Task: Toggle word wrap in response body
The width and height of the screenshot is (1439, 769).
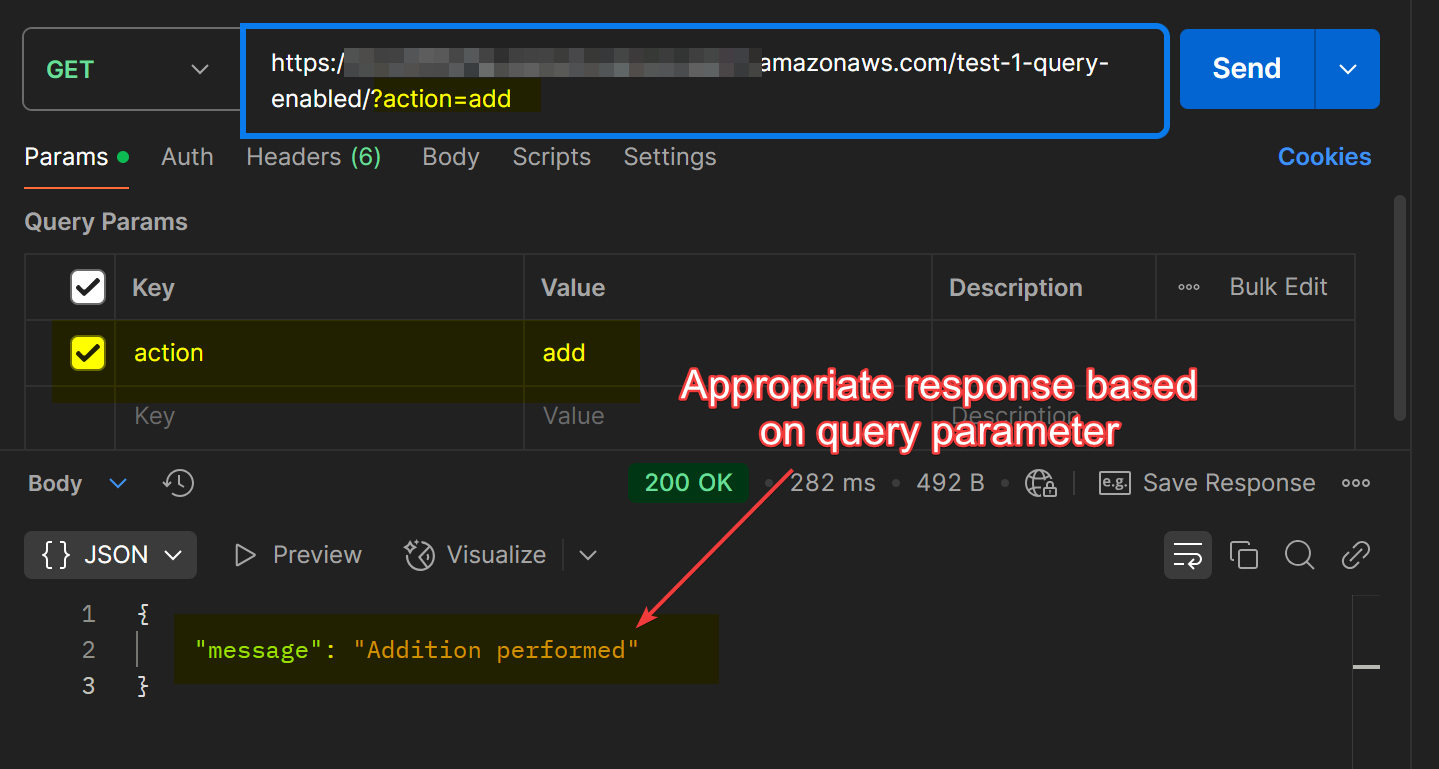Action: 1187,555
